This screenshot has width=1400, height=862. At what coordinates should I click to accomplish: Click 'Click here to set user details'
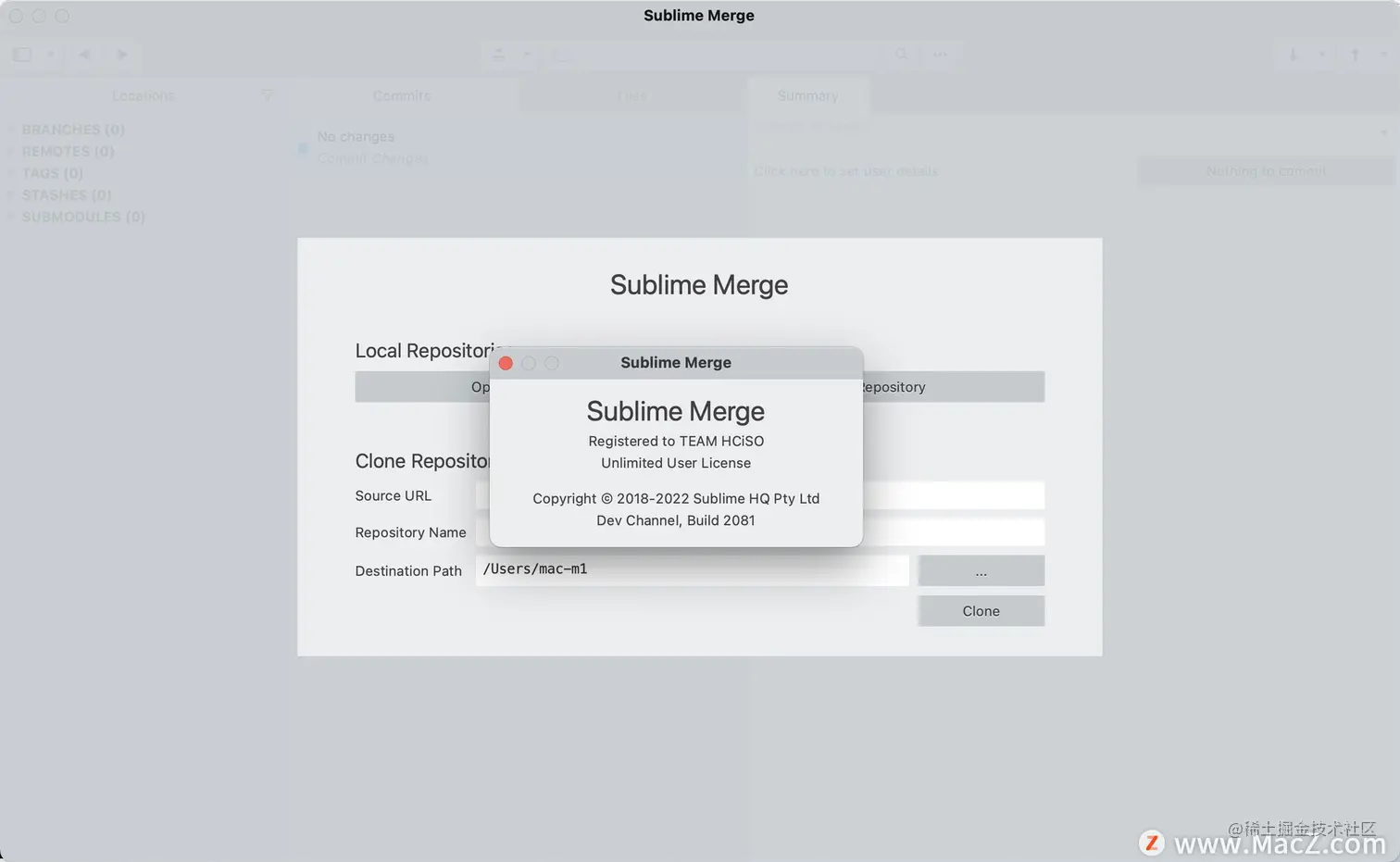click(x=845, y=171)
